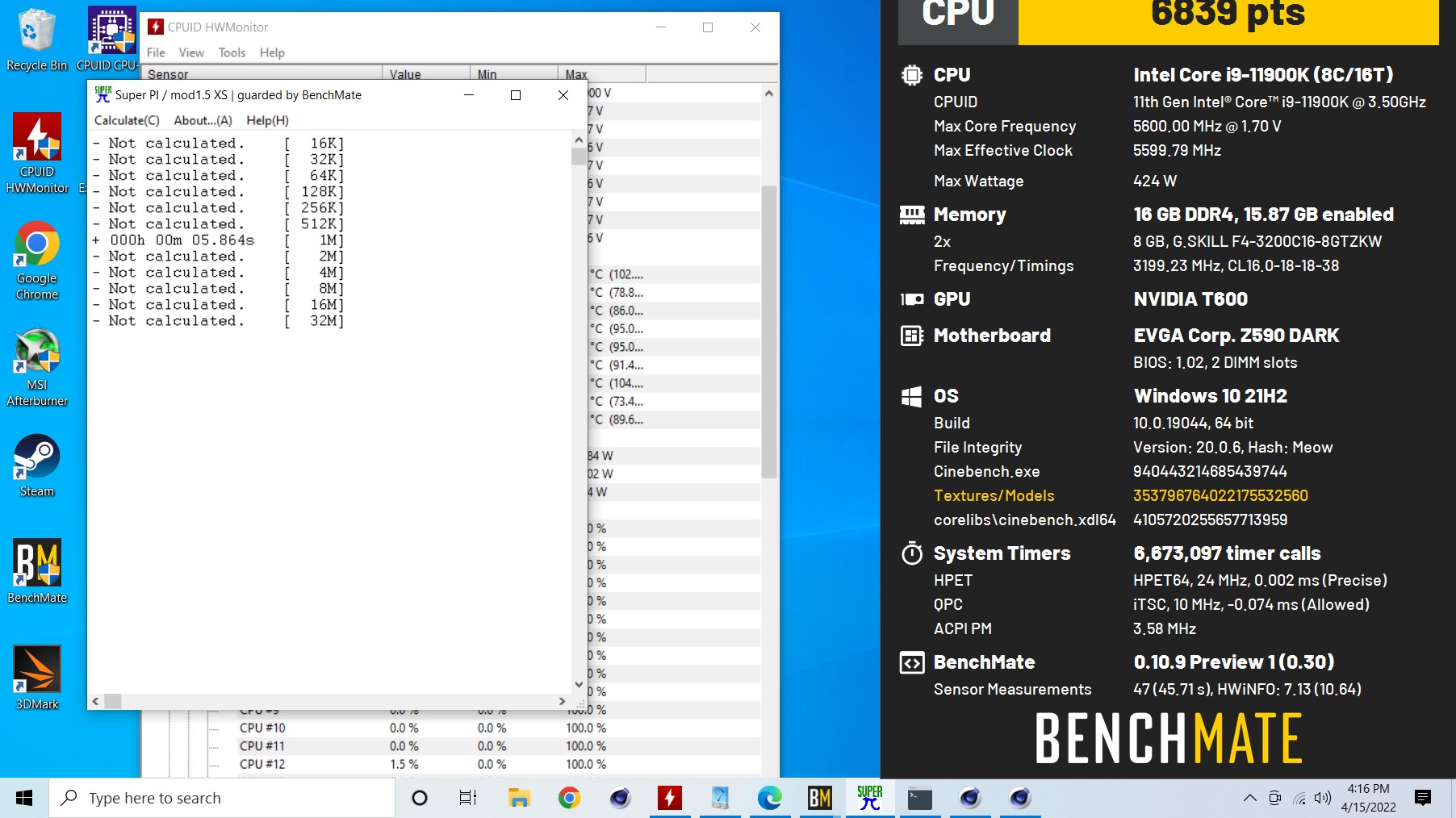Click the Textures/Models yellow hash entry
The width and height of the screenshot is (1456, 818).
[1220, 495]
